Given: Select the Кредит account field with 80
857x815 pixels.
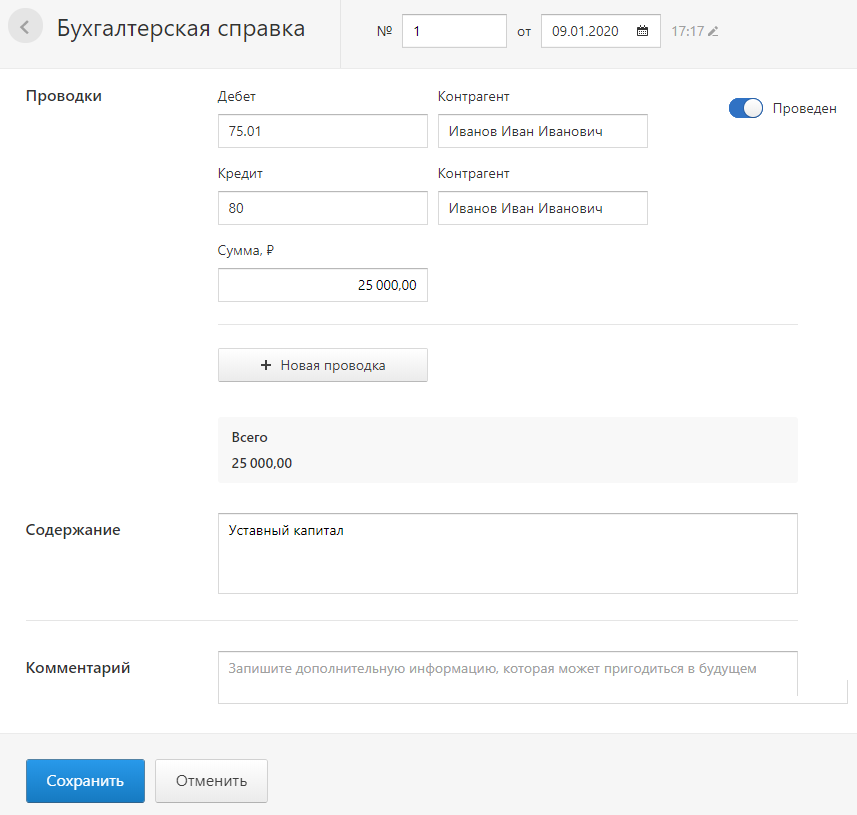Looking at the screenshot, I should pyautogui.click(x=322, y=208).
